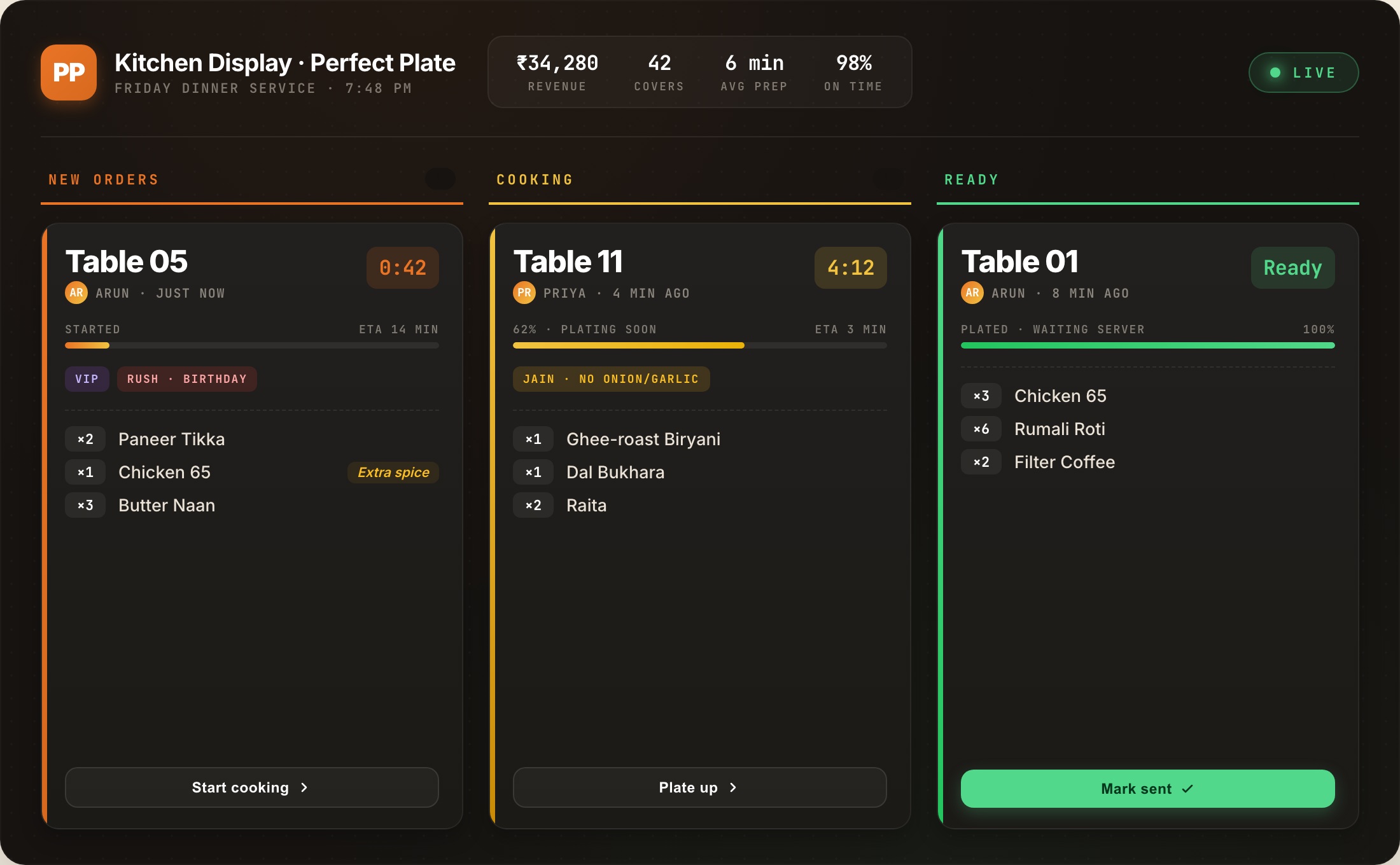Click the orange PP logo icon
This screenshot has height=865, width=1400.
pyautogui.click(x=69, y=73)
